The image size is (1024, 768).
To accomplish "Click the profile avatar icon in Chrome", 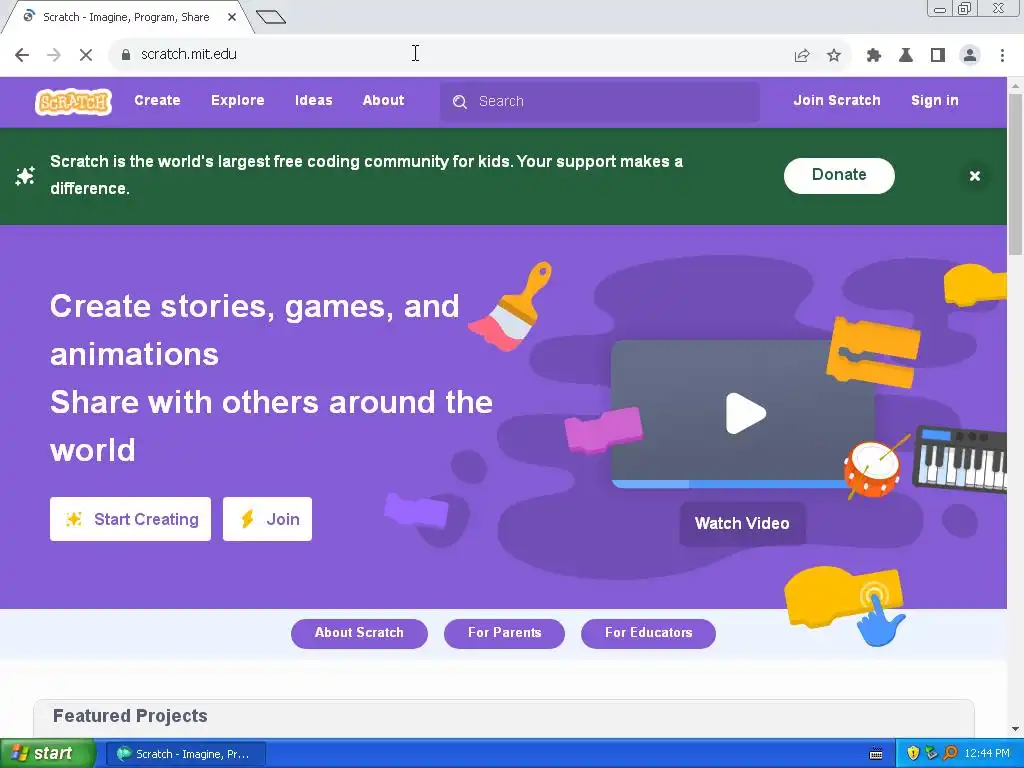I will point(970,56).
